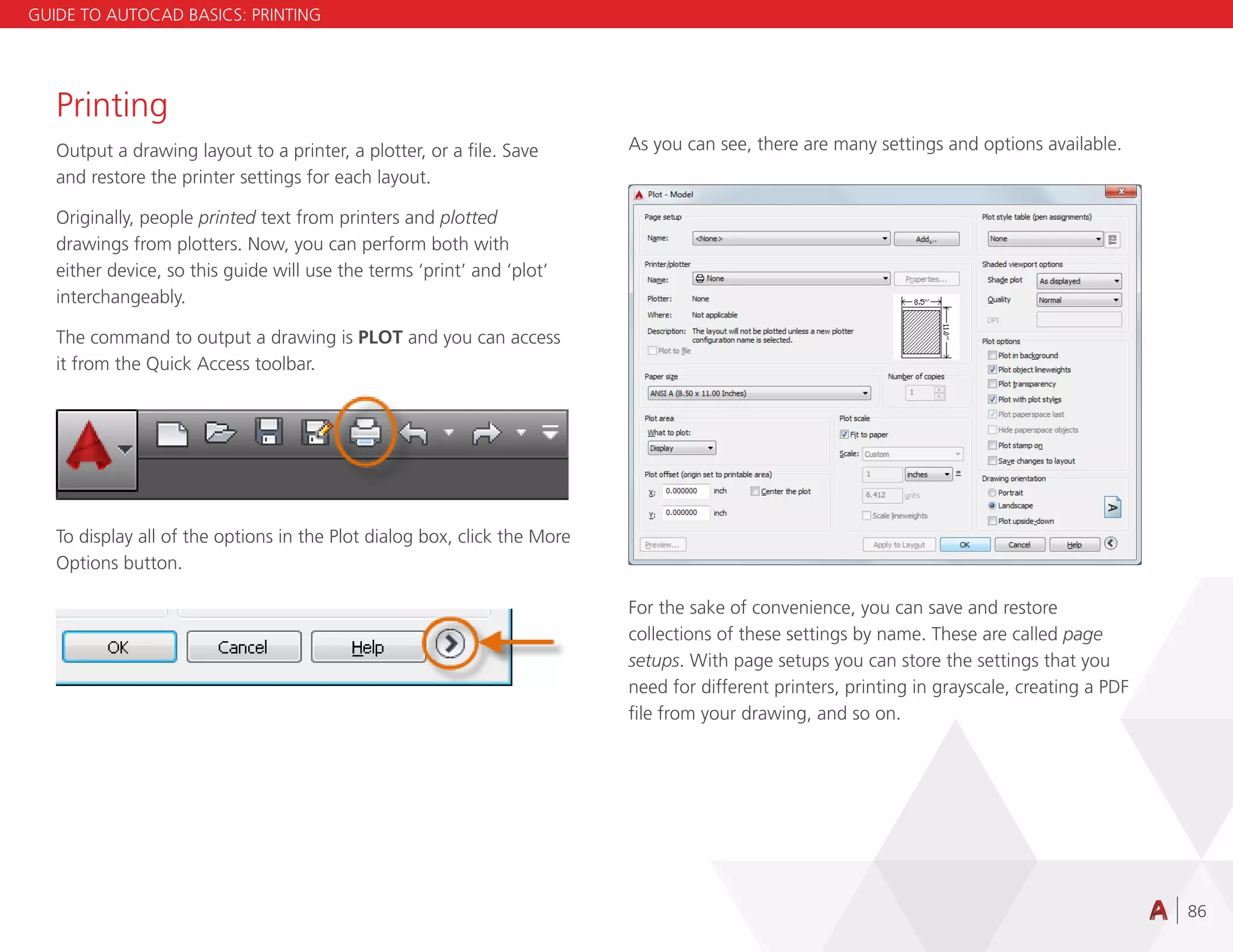Open Shade plot As displayed dropdown
Image resolution: width=1233 pixels, height=952 pixels.
pos(1078,281)
